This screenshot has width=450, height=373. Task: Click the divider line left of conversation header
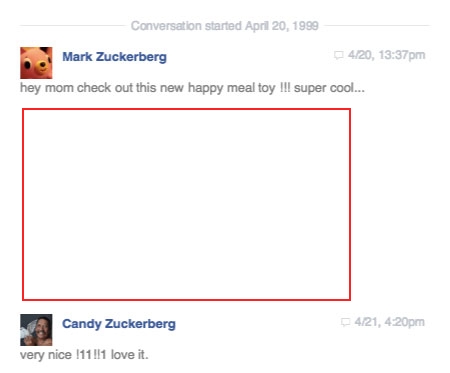coord(73,25)
